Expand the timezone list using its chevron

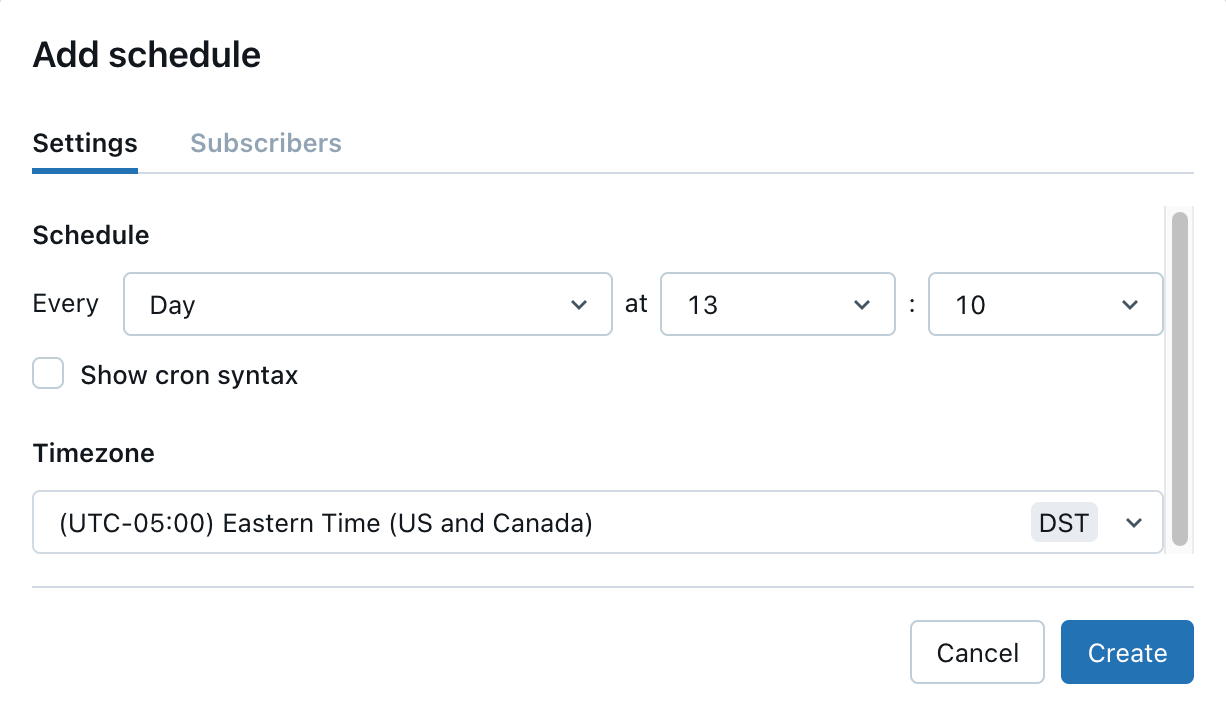(1134, 522)
